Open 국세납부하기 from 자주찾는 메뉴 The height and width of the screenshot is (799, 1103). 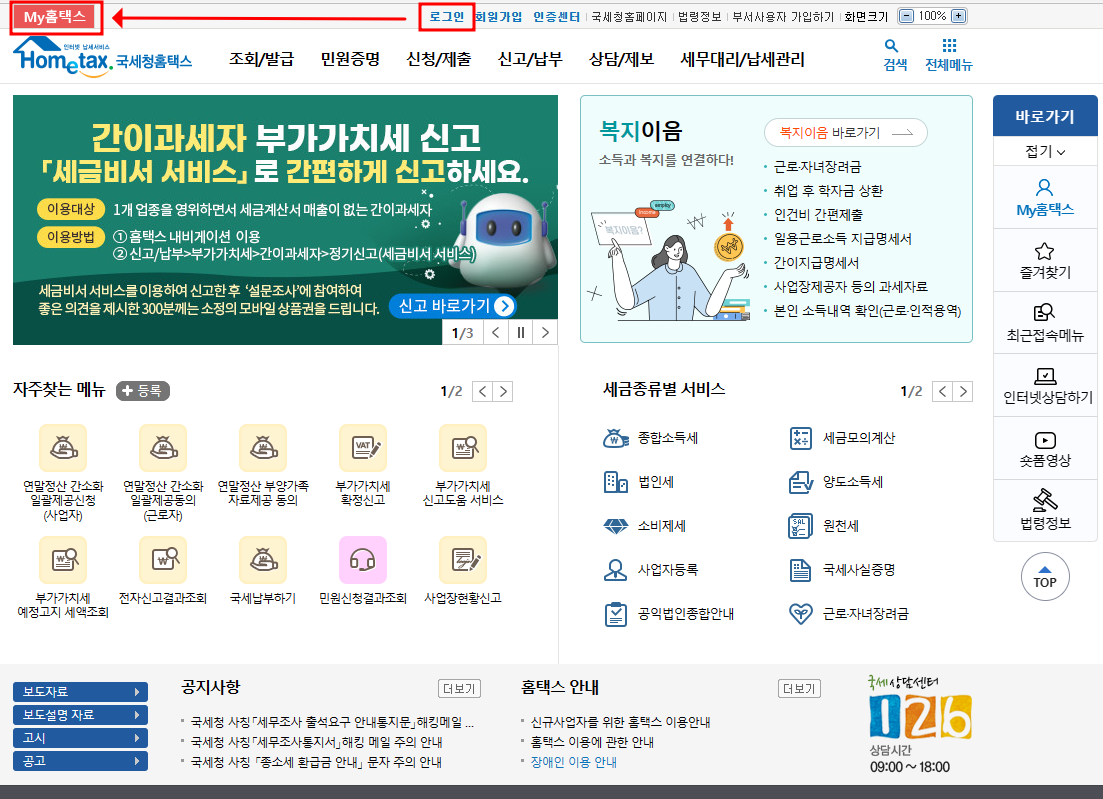point(263,558)
